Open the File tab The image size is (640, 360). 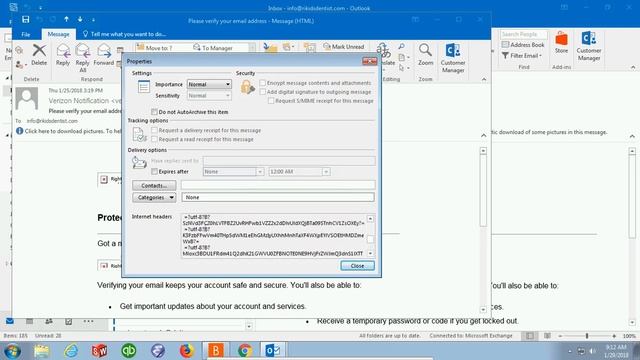tap(26, 34)
